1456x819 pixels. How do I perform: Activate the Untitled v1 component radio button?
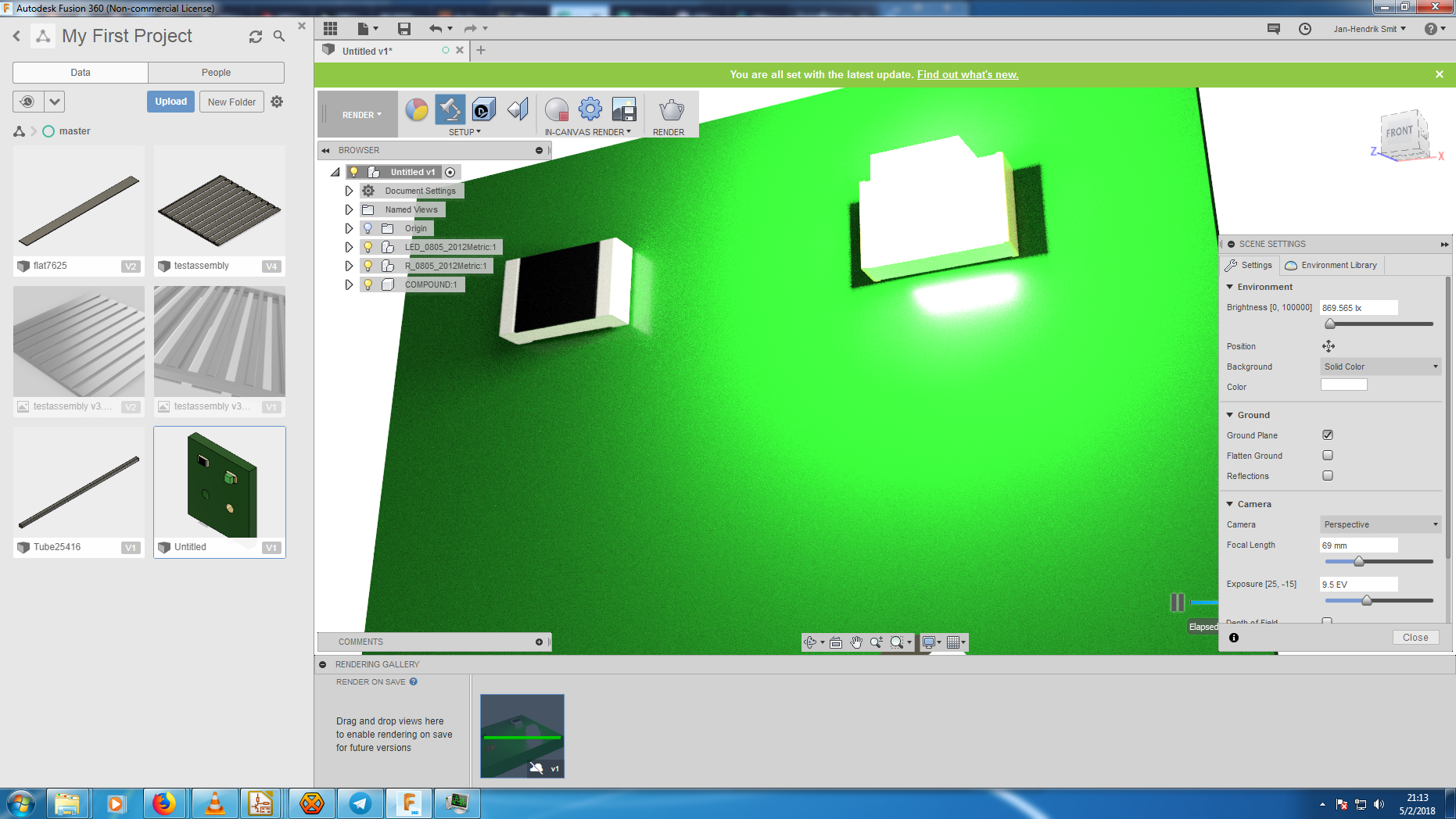pyautogui.click(x=450, y=172)
